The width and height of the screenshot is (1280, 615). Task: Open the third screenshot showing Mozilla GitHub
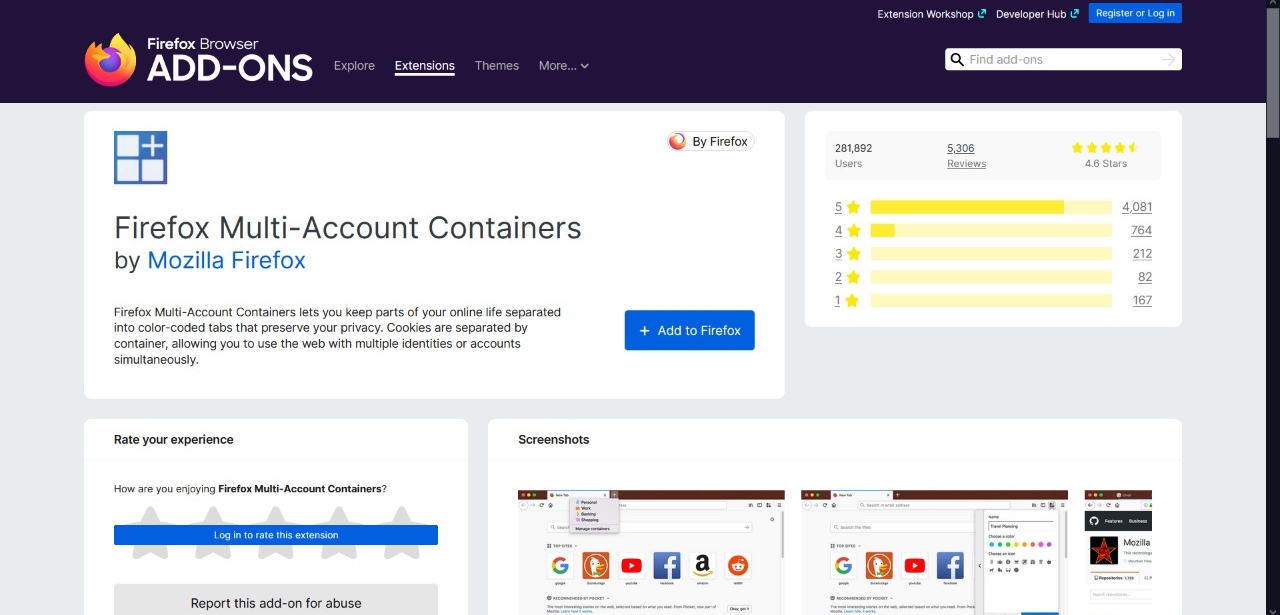(1118, 552)
